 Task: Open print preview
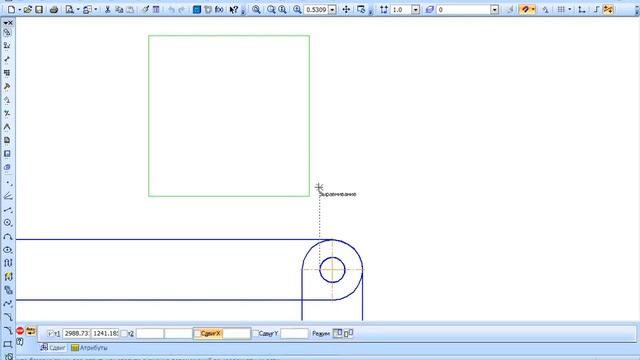click(69, 9)
